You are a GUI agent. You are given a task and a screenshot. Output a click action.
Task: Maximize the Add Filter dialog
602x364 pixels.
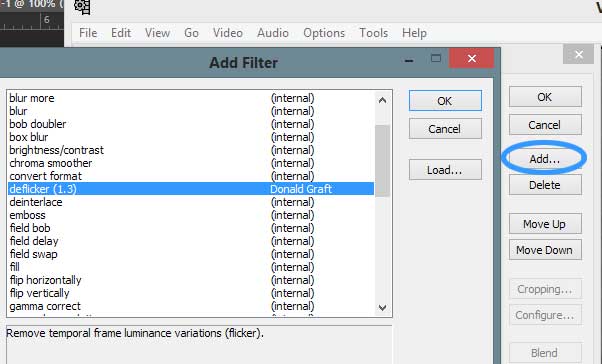point(436,58)
